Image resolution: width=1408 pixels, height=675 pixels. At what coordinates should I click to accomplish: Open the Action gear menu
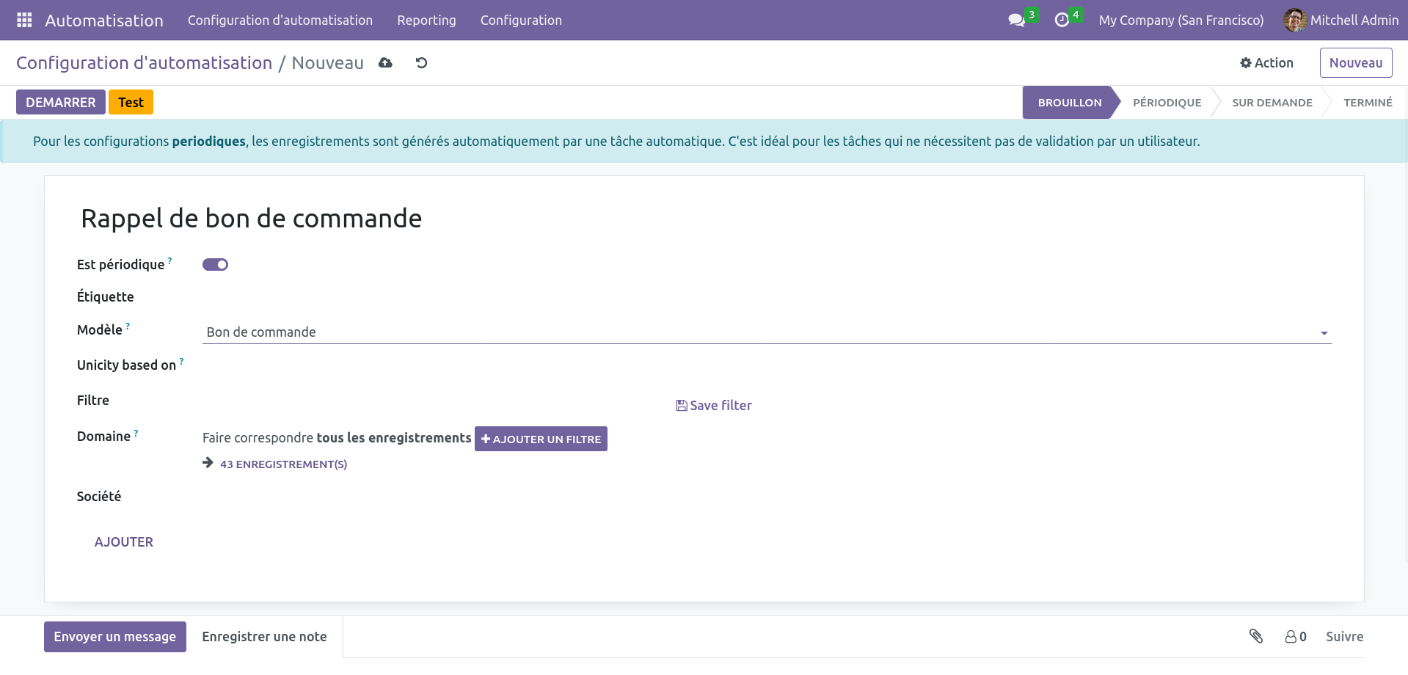tap(1266, 63)
